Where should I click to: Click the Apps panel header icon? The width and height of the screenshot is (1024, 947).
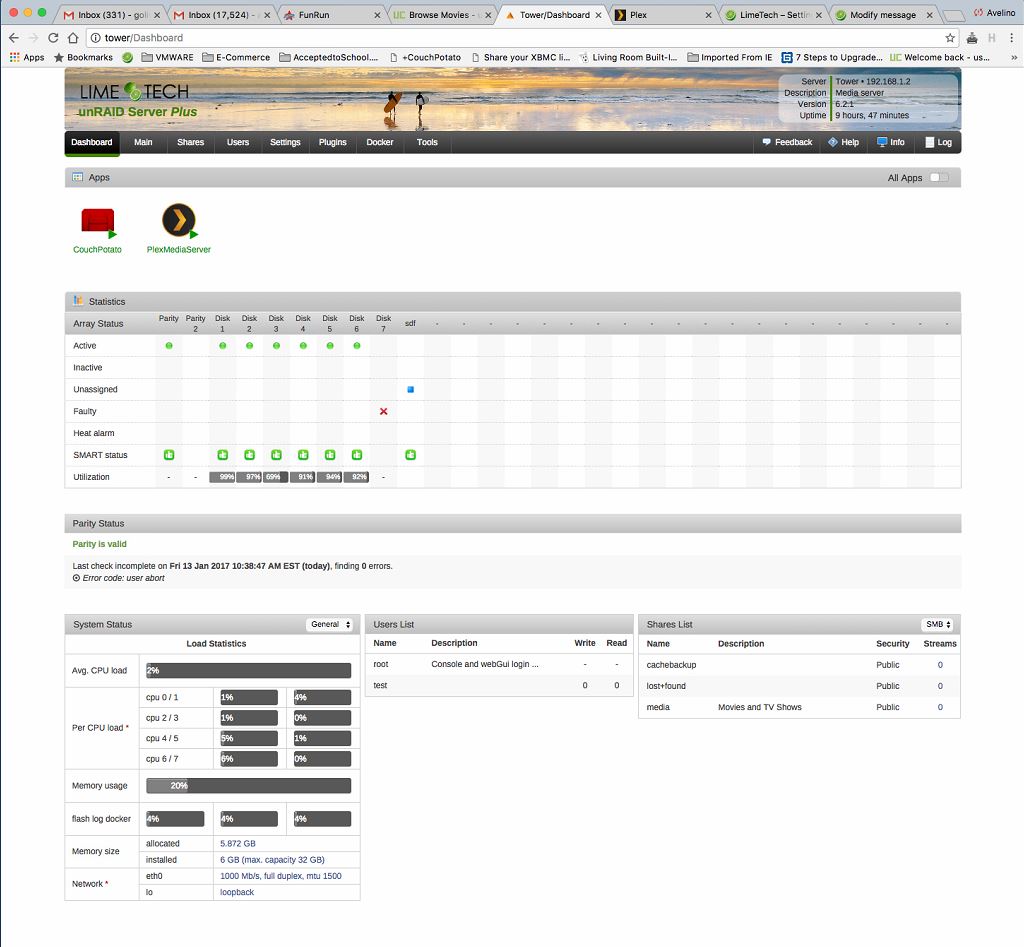tap(78, 177)
